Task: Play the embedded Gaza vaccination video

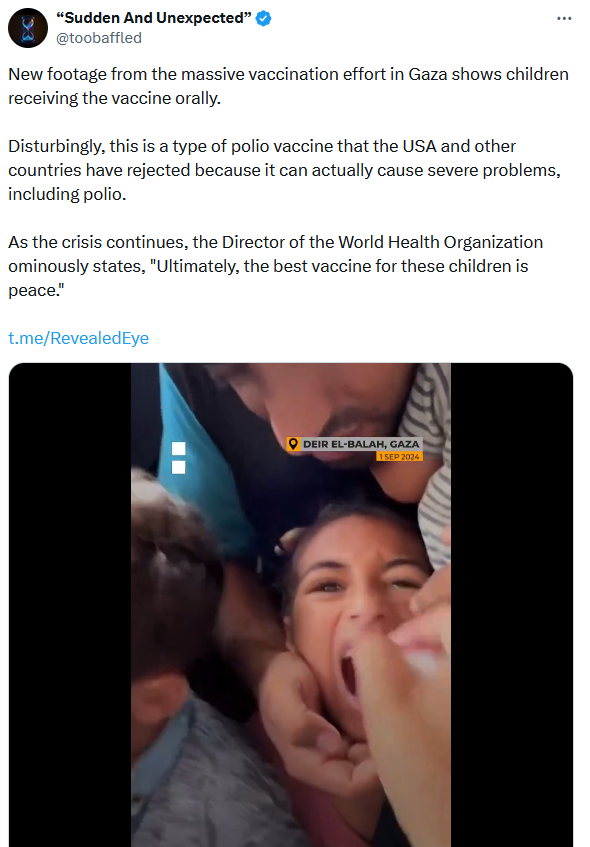Action: (291, 605)
